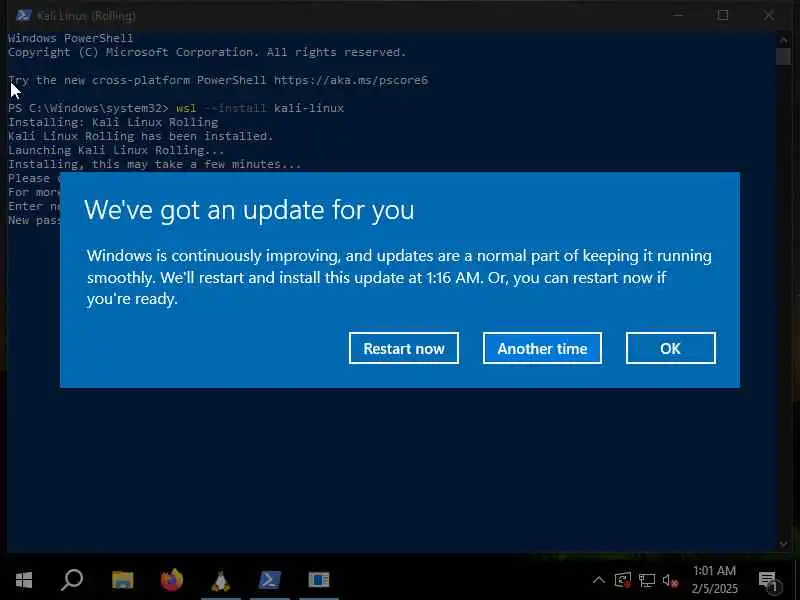Open the muted volume tray icon
Screen dimensions: 800x600
coord(670,580)
